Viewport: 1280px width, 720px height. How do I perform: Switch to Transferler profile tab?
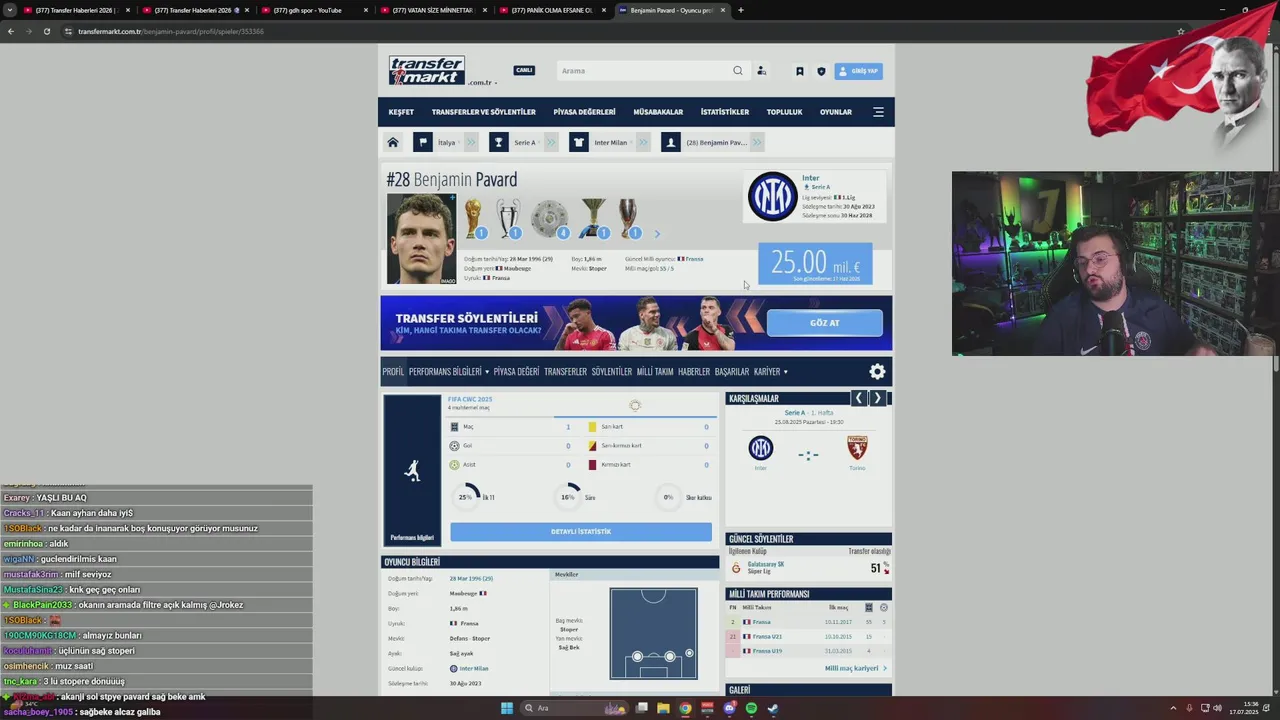tap(565, 372)
